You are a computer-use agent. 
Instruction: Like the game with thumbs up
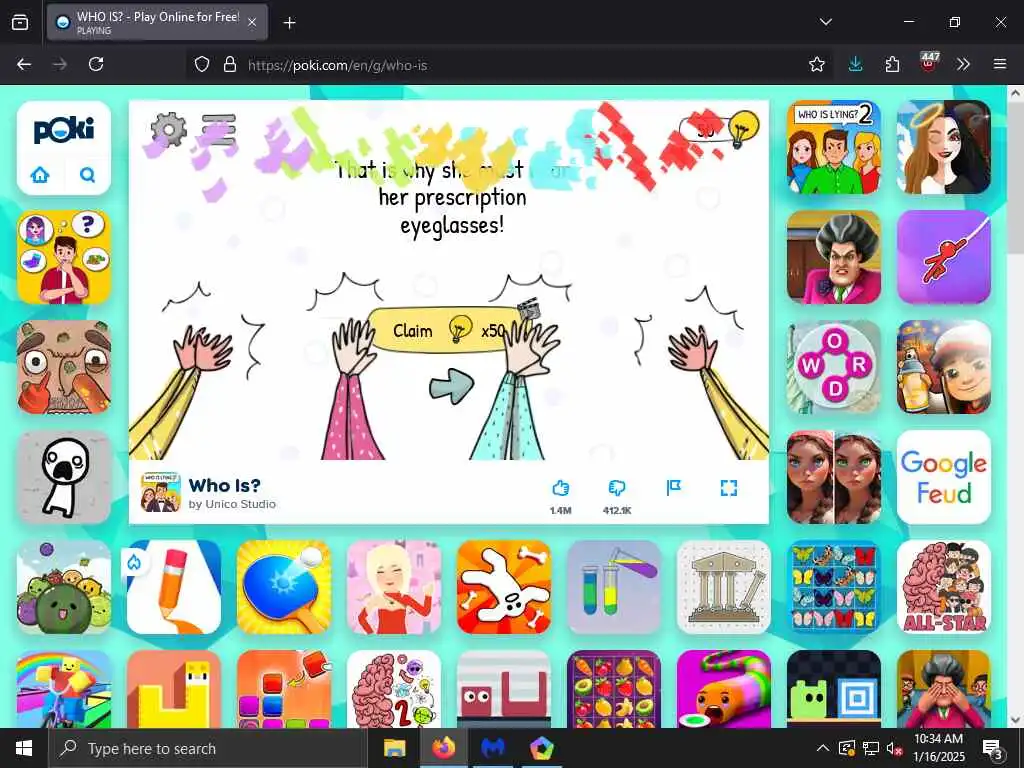[x=560, y=488]
